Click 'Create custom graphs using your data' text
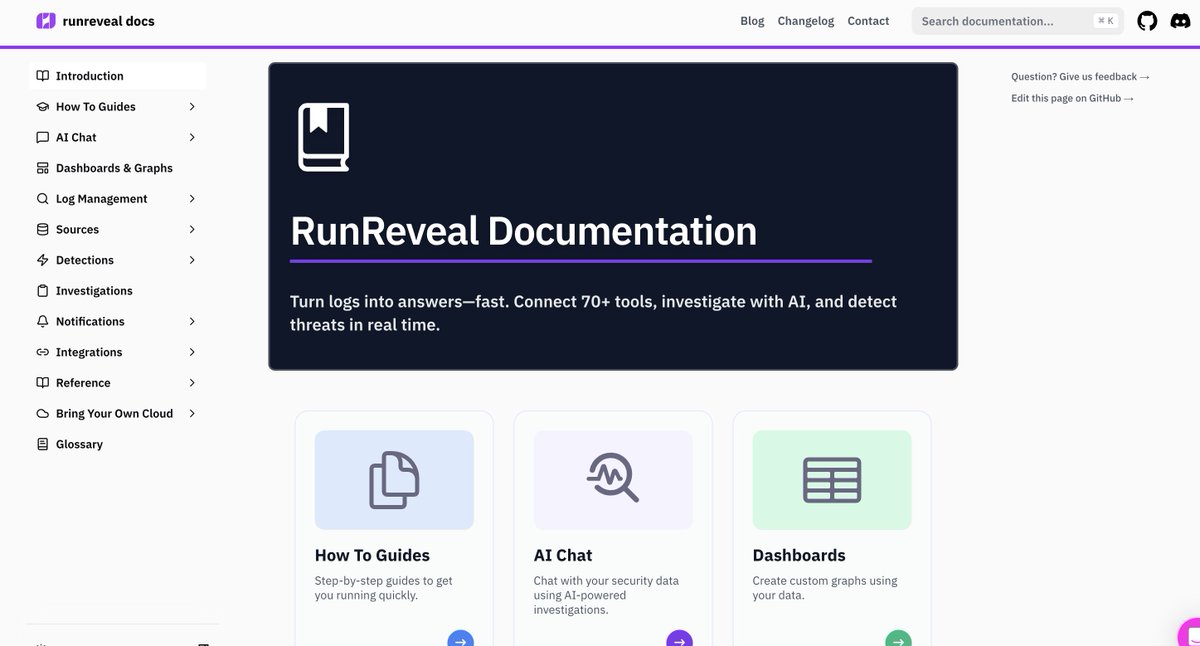 coord(825,588)
